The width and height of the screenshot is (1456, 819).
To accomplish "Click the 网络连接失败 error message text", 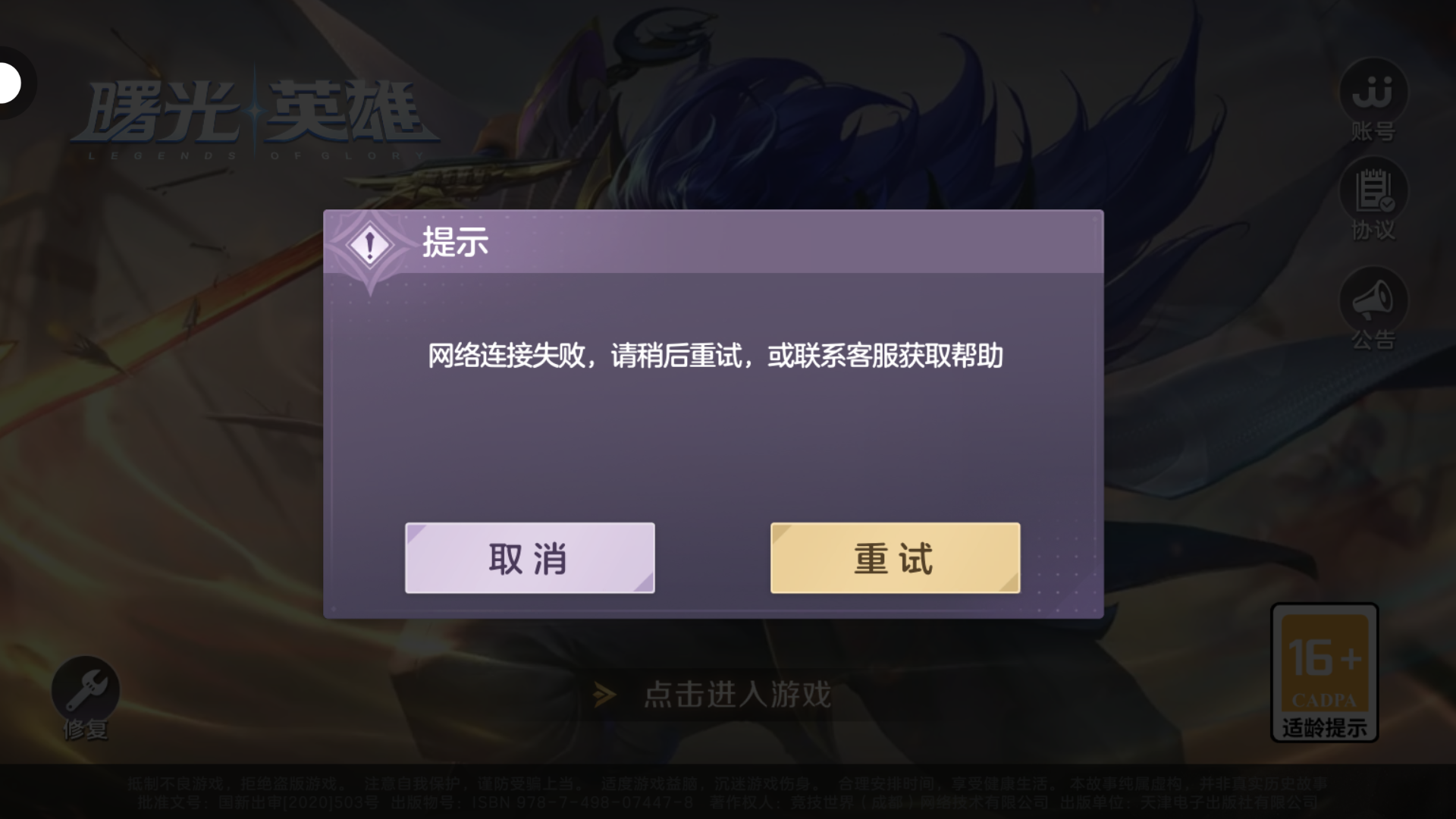I will (x=715, y=356).
